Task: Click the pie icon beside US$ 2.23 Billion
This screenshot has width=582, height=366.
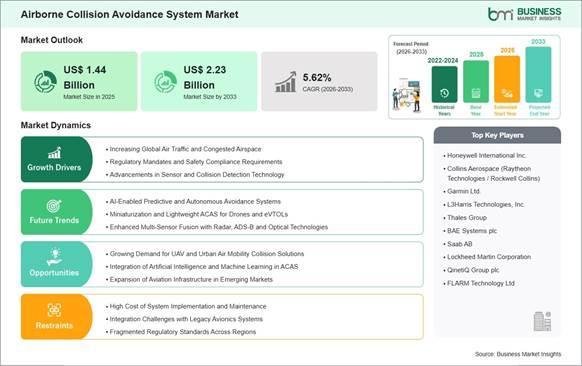Action: (x=166, y=82)
